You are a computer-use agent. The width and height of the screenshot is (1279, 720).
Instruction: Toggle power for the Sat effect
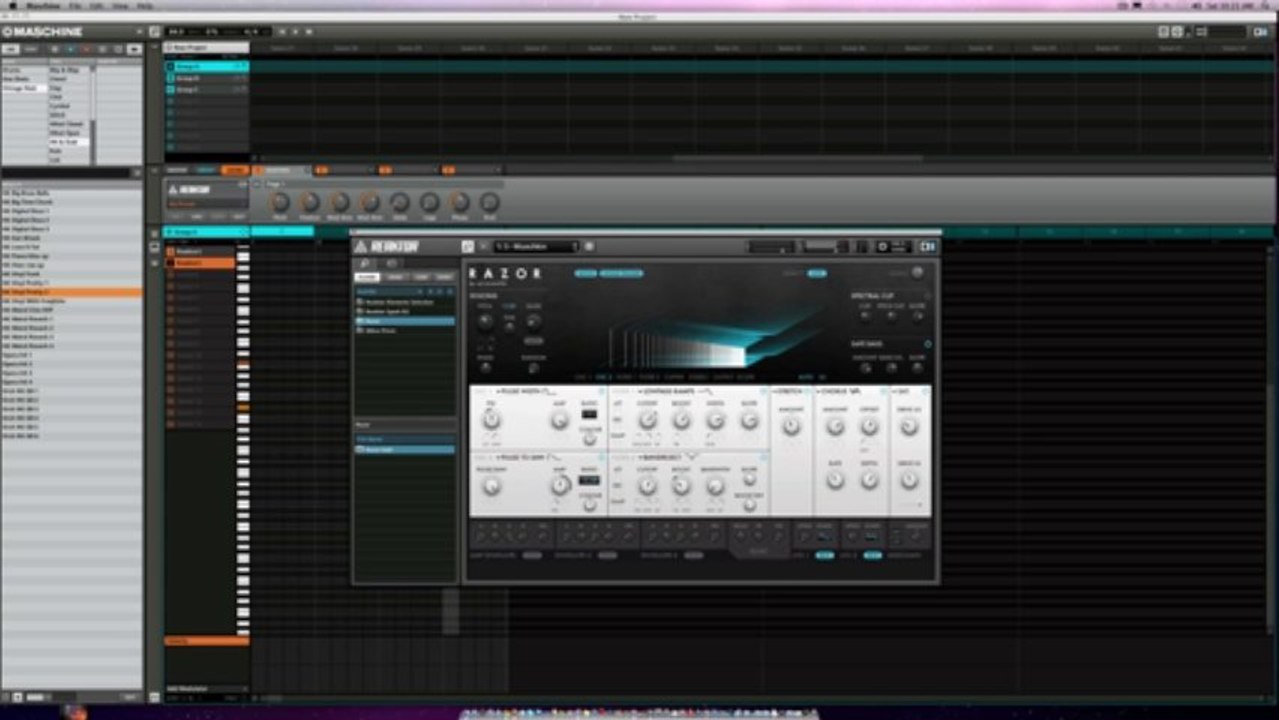click(925, 392)
